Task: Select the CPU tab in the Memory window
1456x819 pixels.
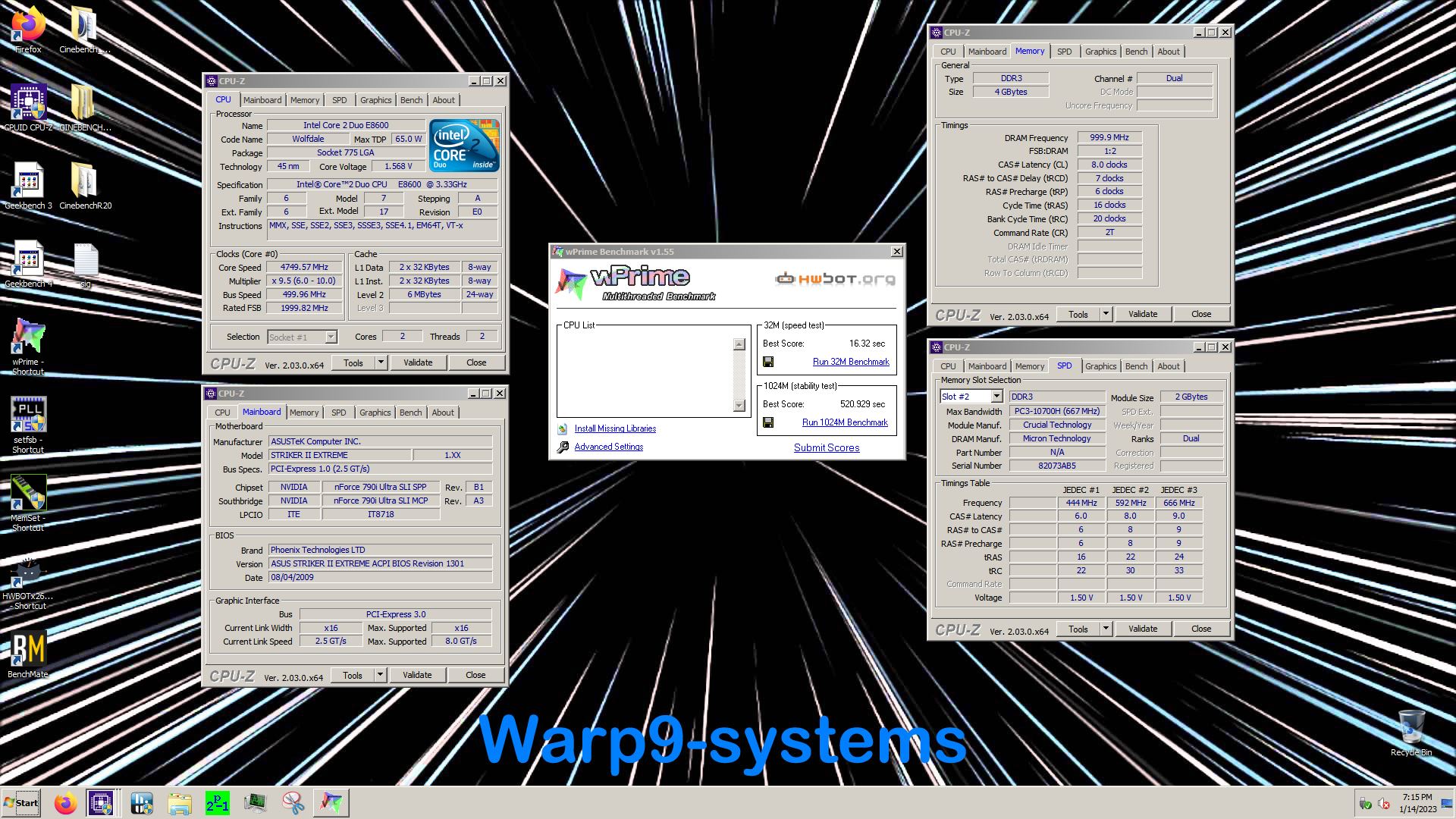Action: click(949, 52)
